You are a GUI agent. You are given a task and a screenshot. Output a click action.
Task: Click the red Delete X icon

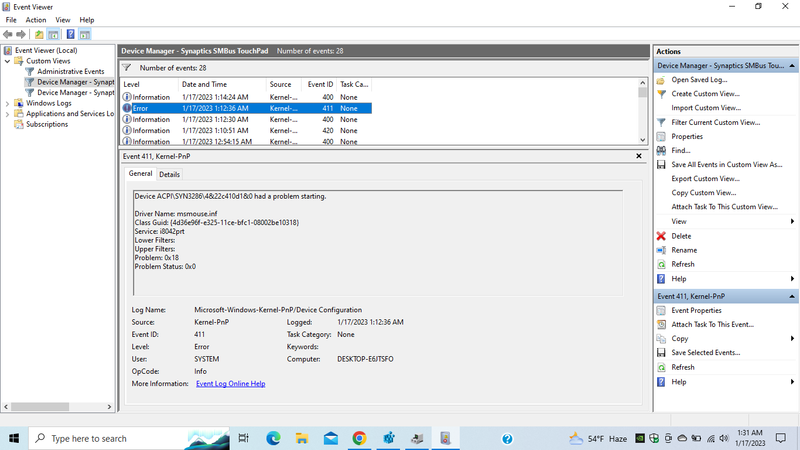(x=661, y=236)
